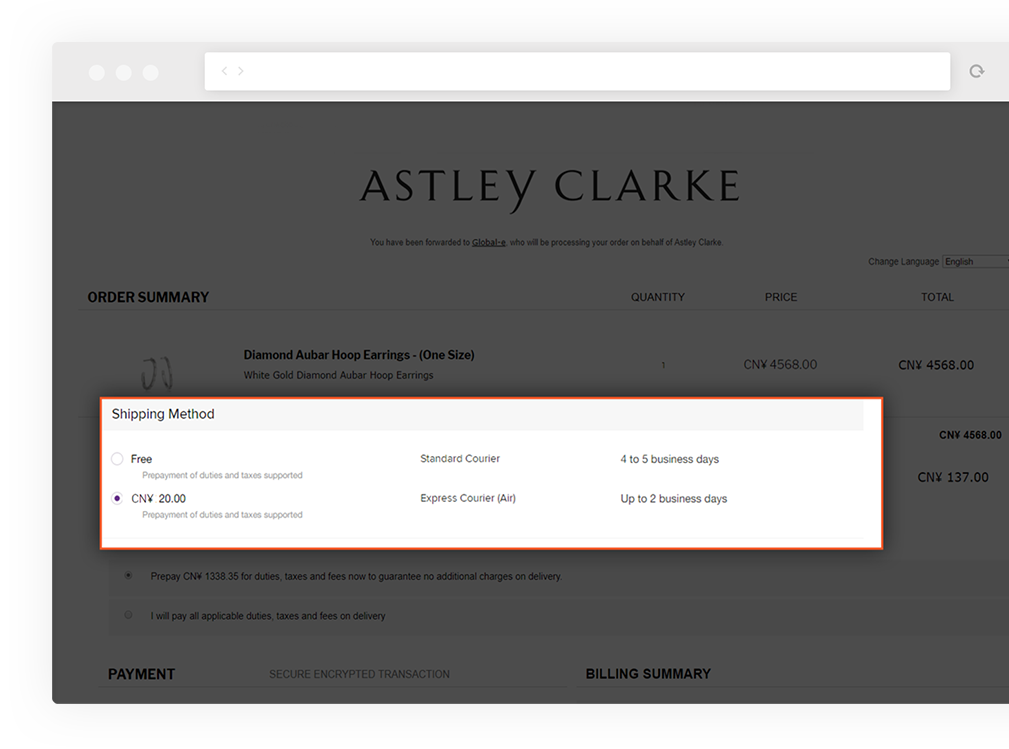Screen dimensions: 1009x749
Task: Click 'Up to 2 business days' text
Action: [673, 499]
